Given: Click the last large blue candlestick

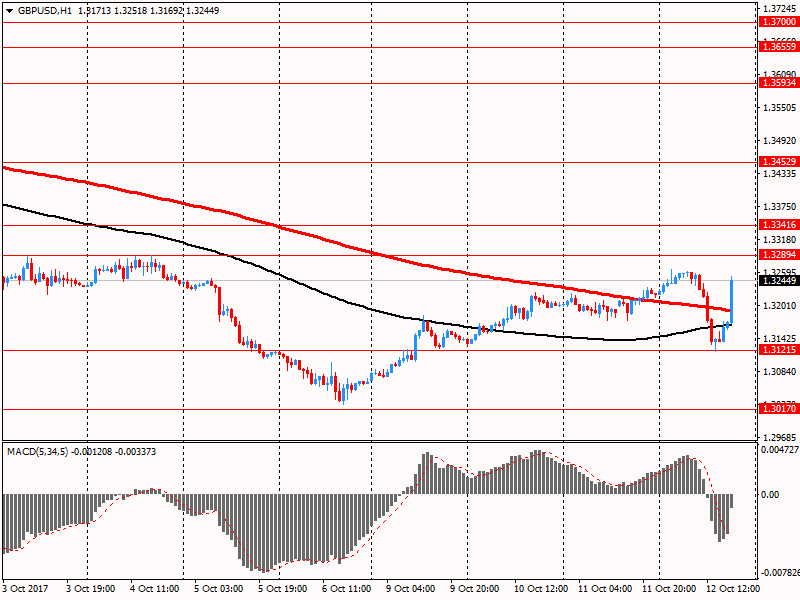Looking at the screenshot, I should [x=732, y=301].
